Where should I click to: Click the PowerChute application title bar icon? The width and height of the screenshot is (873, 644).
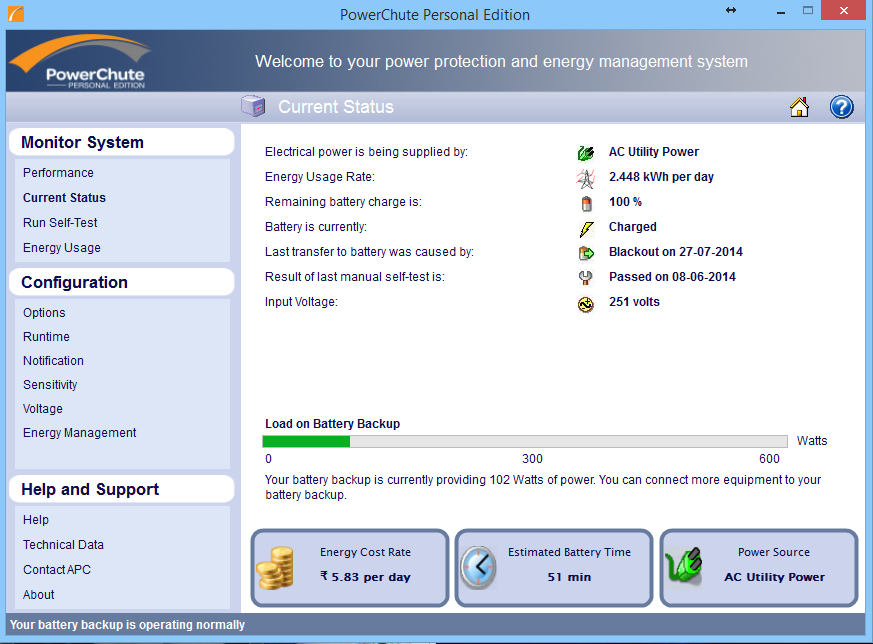[x=14, y=14]
